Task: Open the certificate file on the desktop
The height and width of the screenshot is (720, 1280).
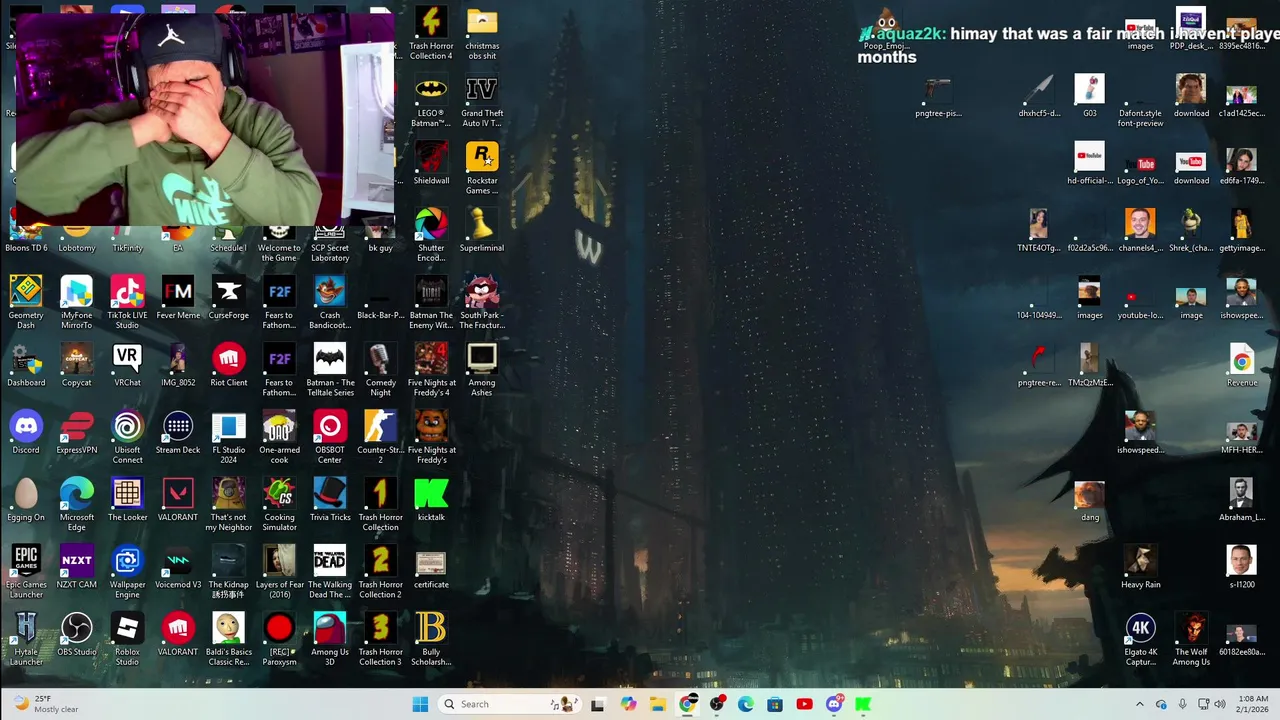Action: (431, 567)
